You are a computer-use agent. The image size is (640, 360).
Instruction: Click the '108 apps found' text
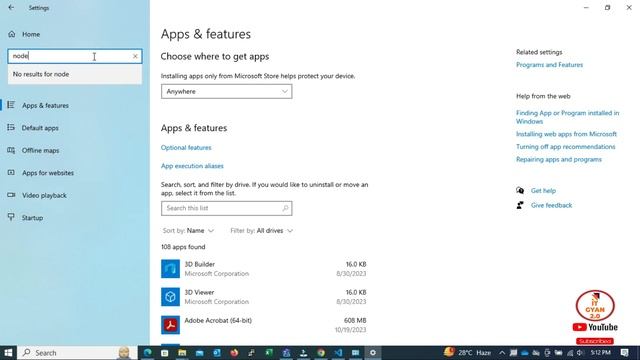[x=183, y=247]
